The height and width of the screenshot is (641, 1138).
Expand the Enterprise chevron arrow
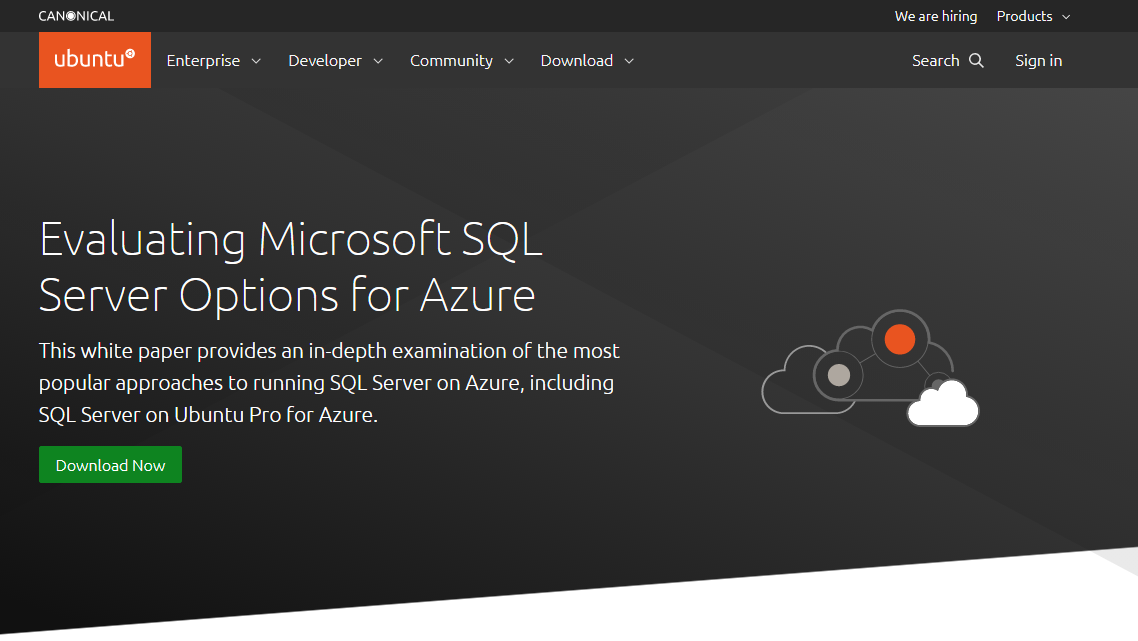[256, 62]
